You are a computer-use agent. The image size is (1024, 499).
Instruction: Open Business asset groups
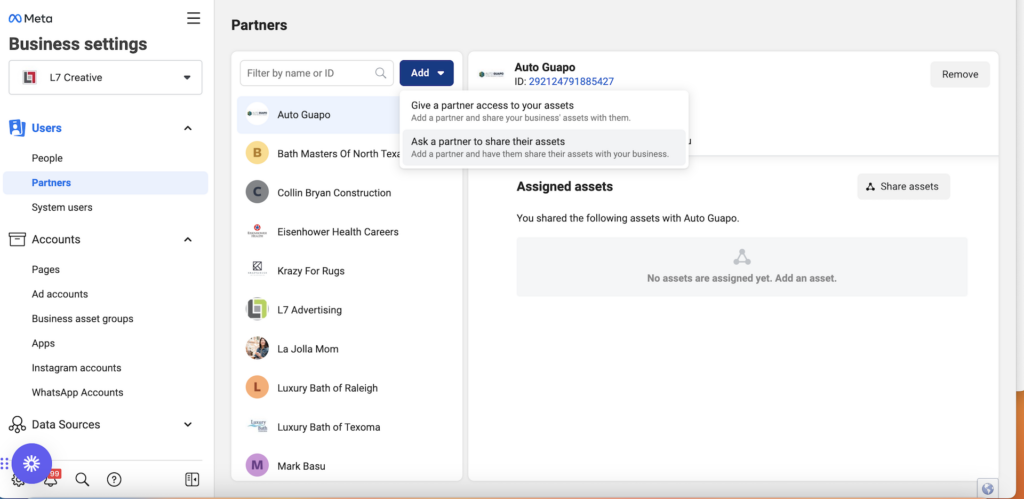[82, 319]
